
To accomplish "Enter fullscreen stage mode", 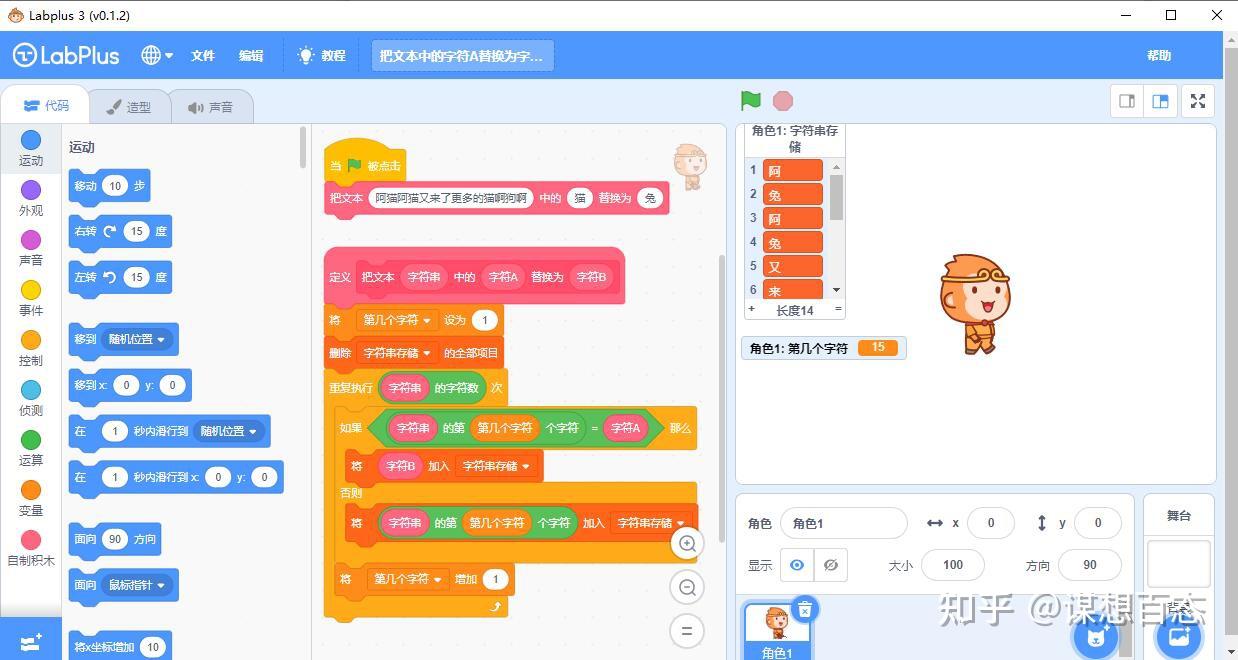I will pyautogui.click(x=1197, y=100).
